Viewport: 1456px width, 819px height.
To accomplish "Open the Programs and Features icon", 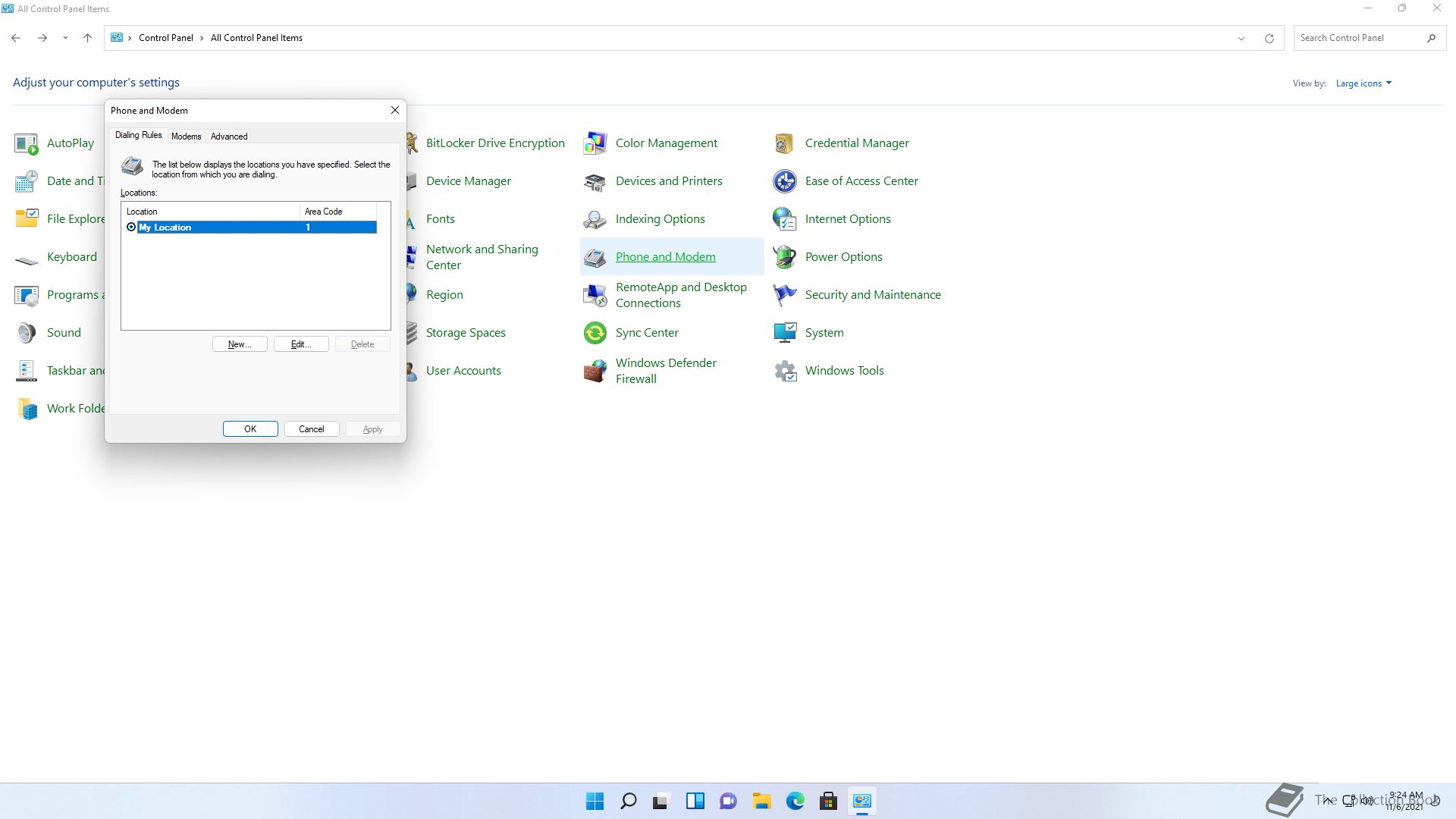I will (27, 295).
